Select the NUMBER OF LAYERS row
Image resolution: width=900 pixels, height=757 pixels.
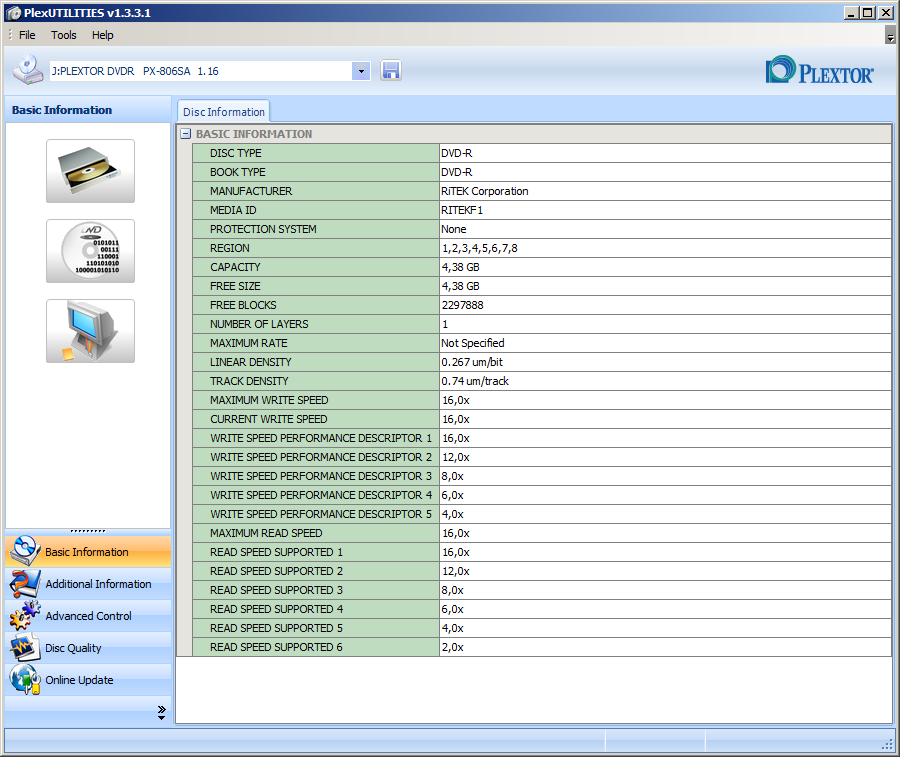(x=542, y=324)
